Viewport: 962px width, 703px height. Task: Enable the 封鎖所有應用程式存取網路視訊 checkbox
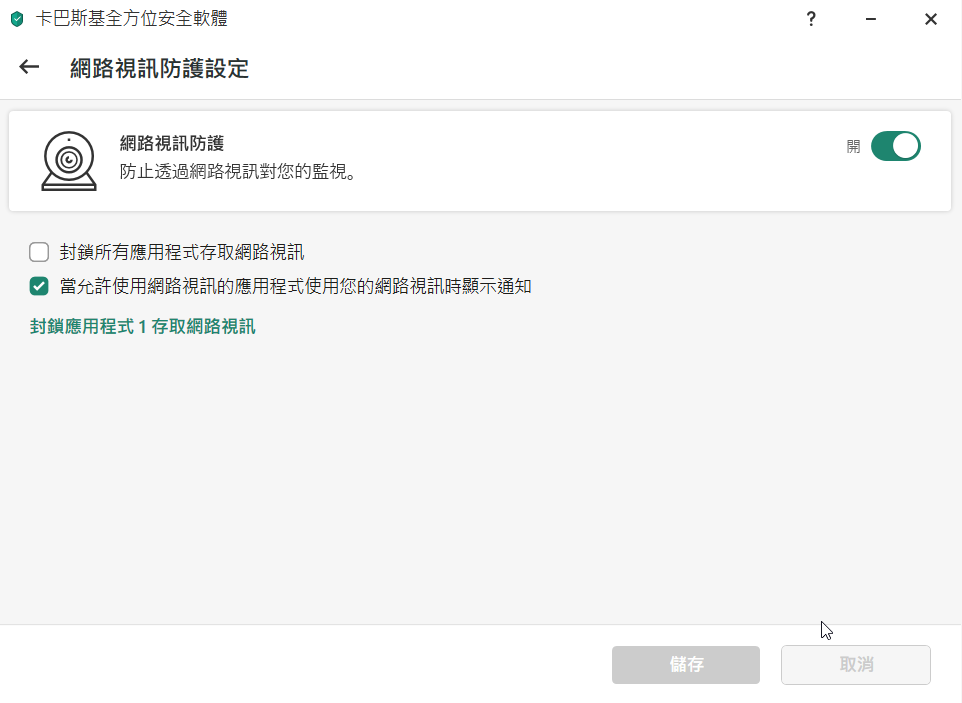(39, 252)
